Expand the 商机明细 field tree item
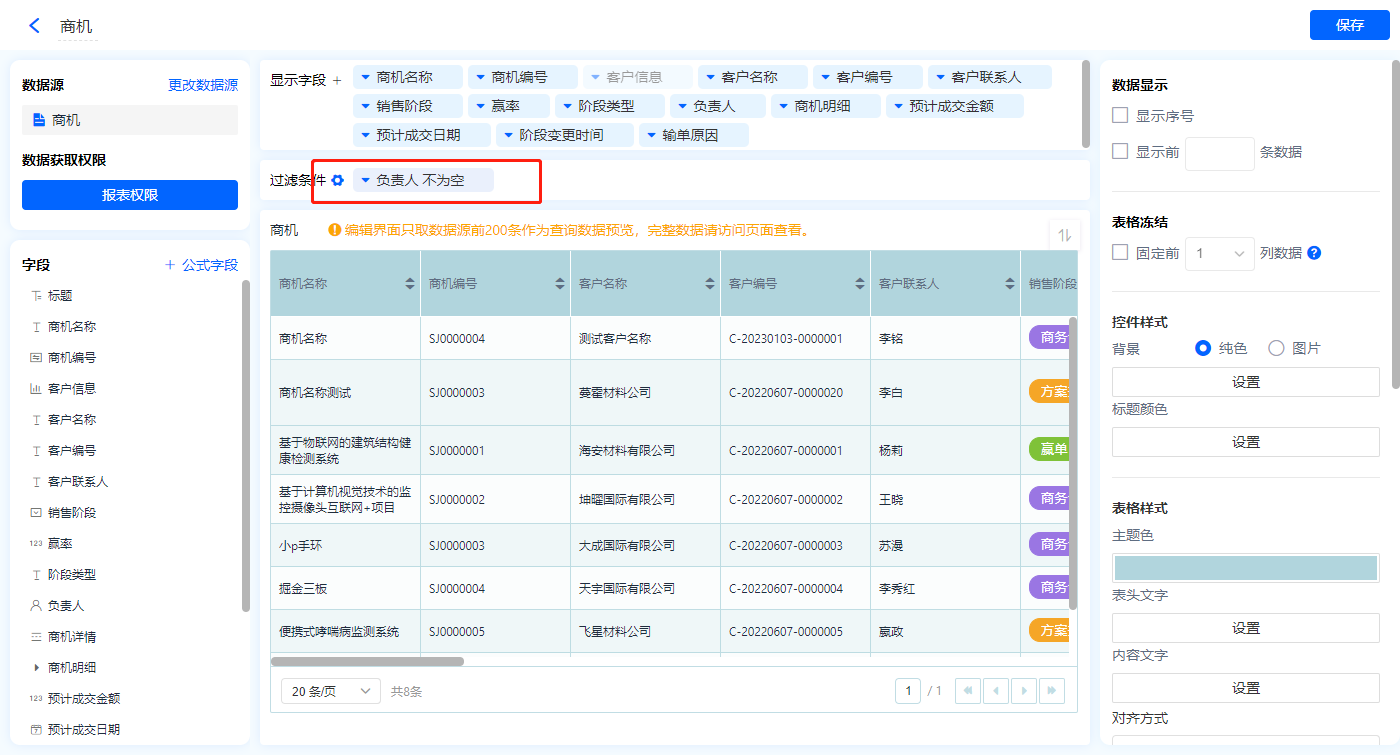This screenshot has height=755, width=1400. click(x=37, y=667)
